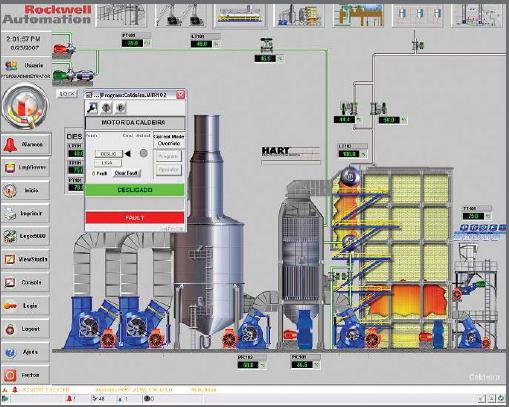Click the LOCK button beside popup
This screenshot has width=509, height=407.
point(67,94)
